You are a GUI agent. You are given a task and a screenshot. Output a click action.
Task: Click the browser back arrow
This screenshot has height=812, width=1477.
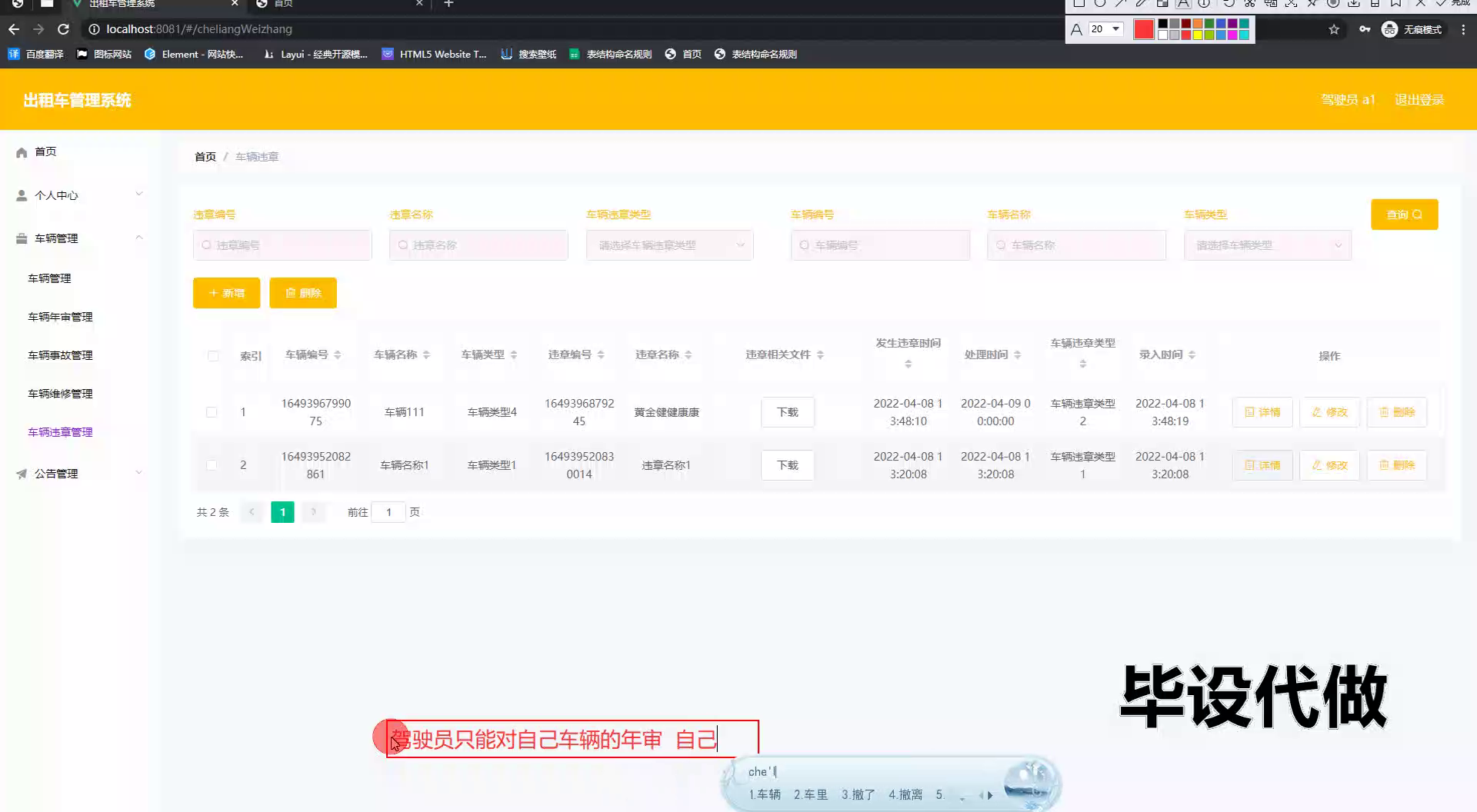[x=14, y=29]
